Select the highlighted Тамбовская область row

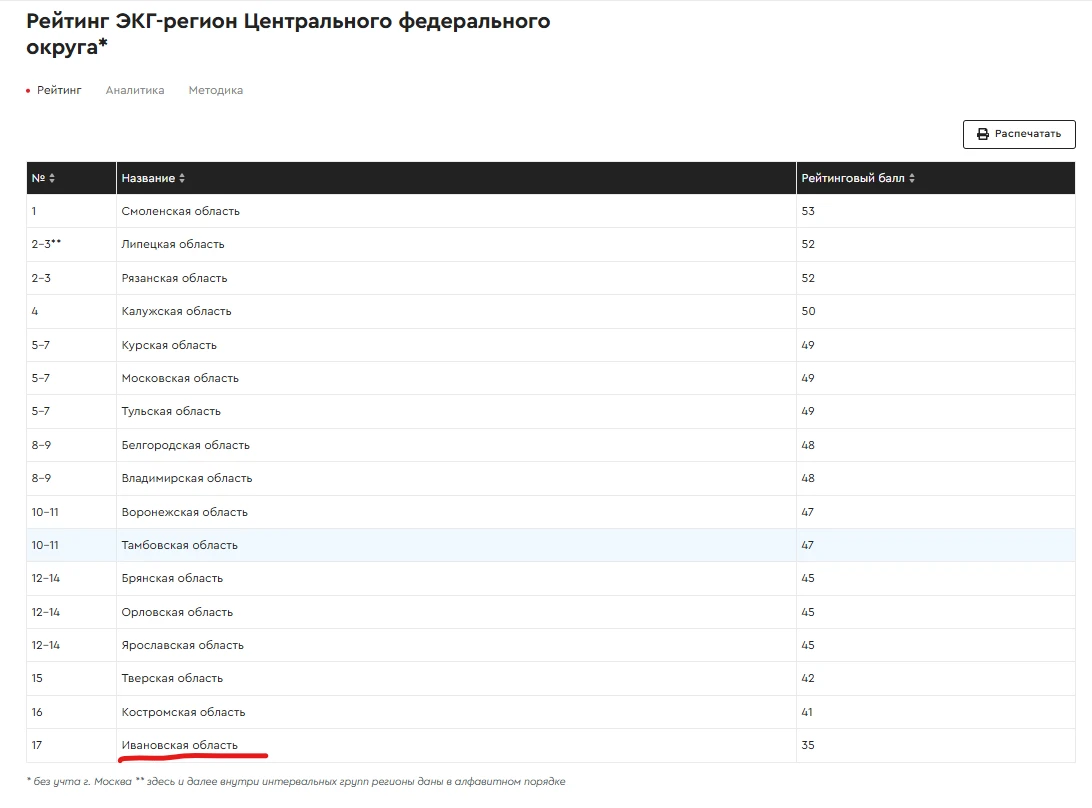tap(551, 545)
